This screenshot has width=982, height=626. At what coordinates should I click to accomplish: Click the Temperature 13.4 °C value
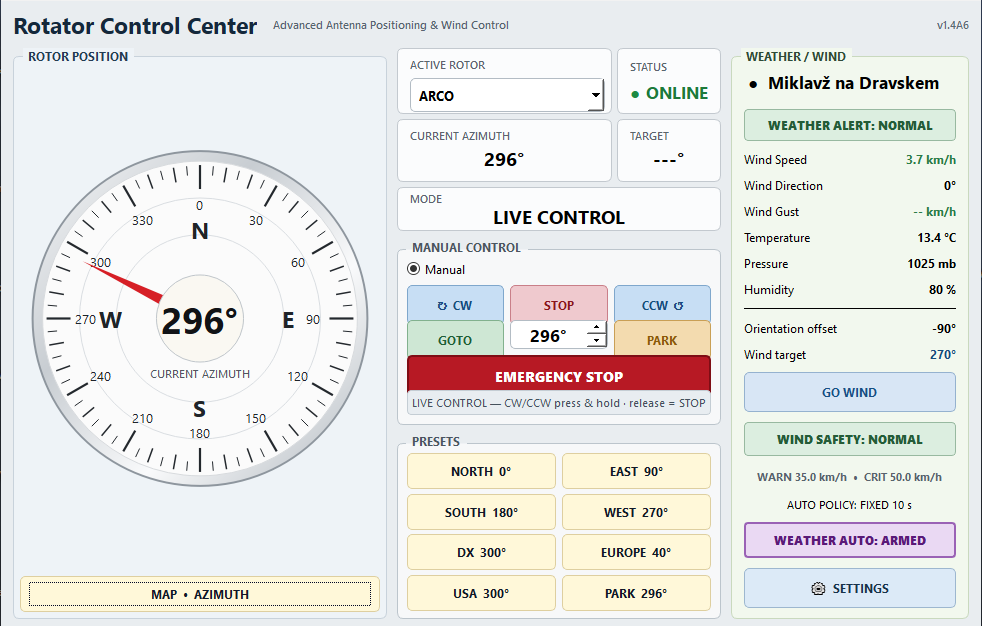(936, 237)
